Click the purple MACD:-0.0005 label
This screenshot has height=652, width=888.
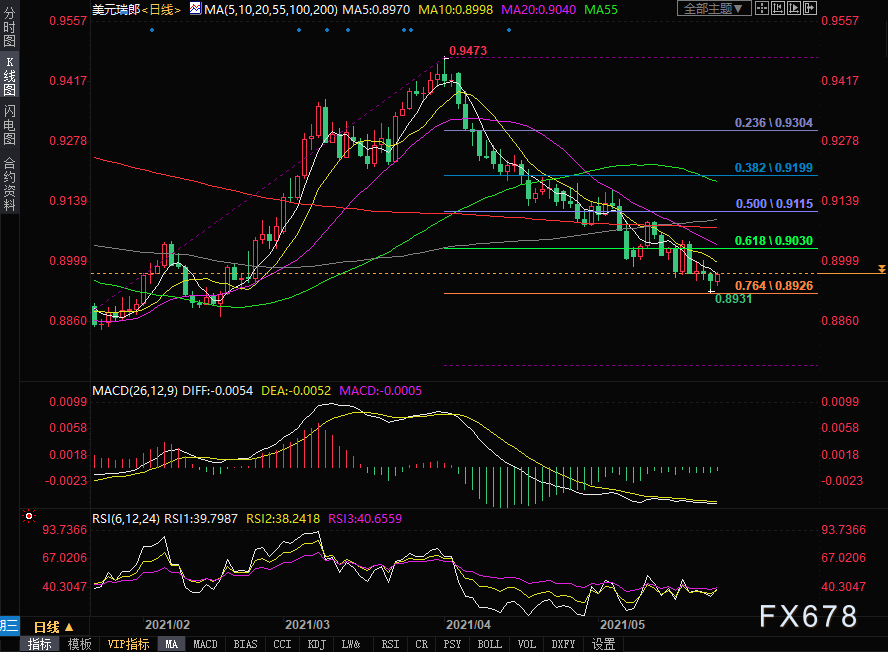pos(381,391)
